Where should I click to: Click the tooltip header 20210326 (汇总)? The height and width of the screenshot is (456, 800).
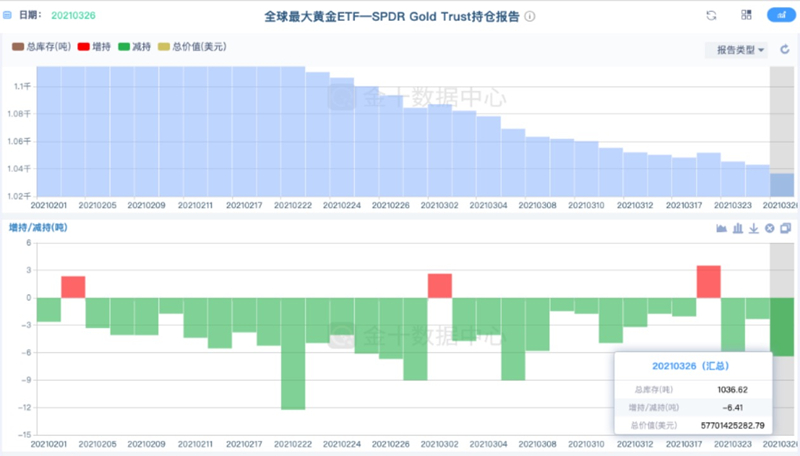[x=690, y=366]
